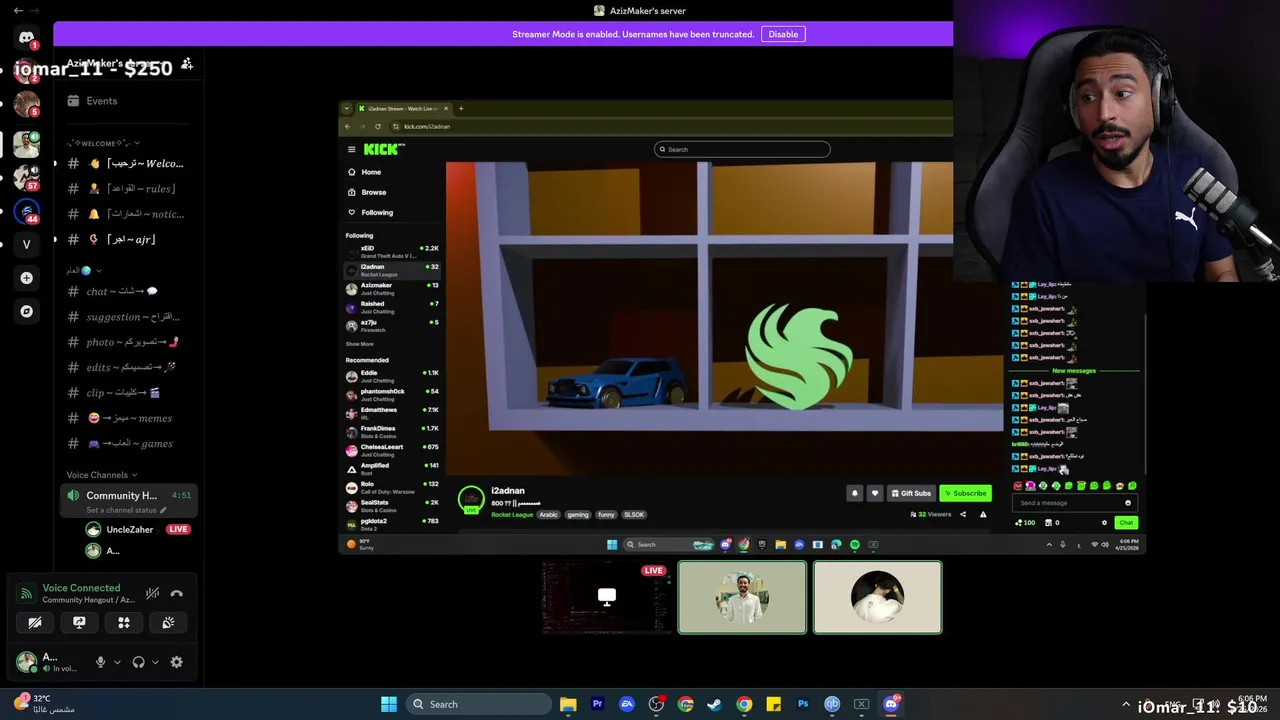
Task: Open the edits text channel
Action: (128, 367)
